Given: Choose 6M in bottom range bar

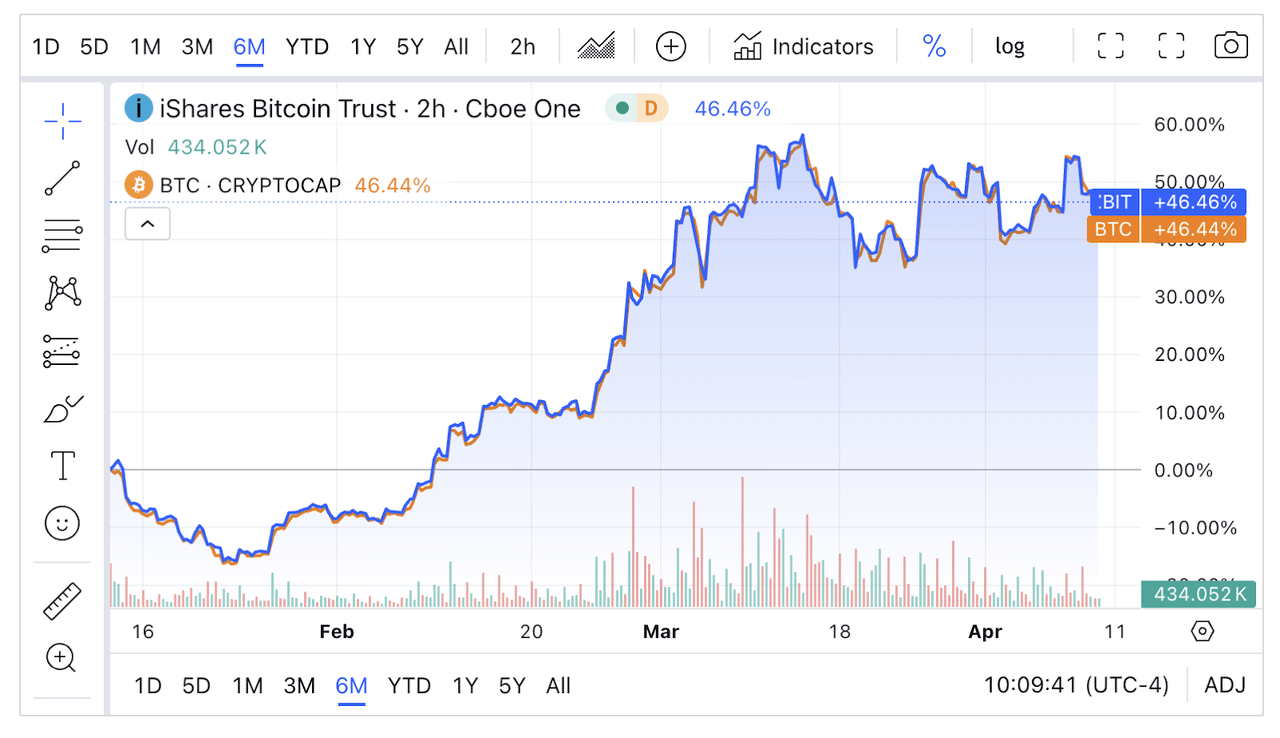Looking at the screenshot, I should (352, 686).
